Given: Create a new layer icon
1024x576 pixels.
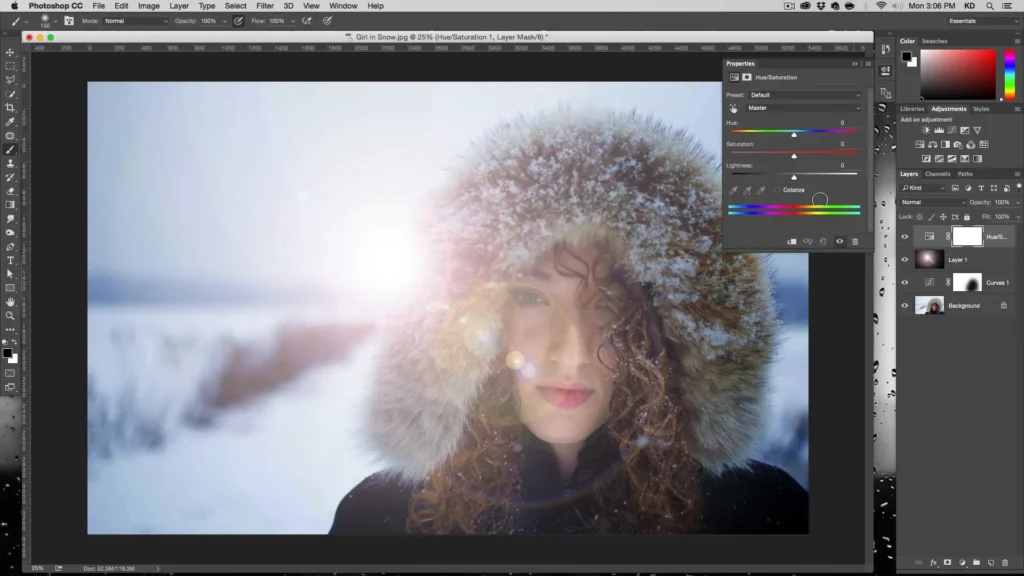Looking at the screenshot, I should click(991, 562).
